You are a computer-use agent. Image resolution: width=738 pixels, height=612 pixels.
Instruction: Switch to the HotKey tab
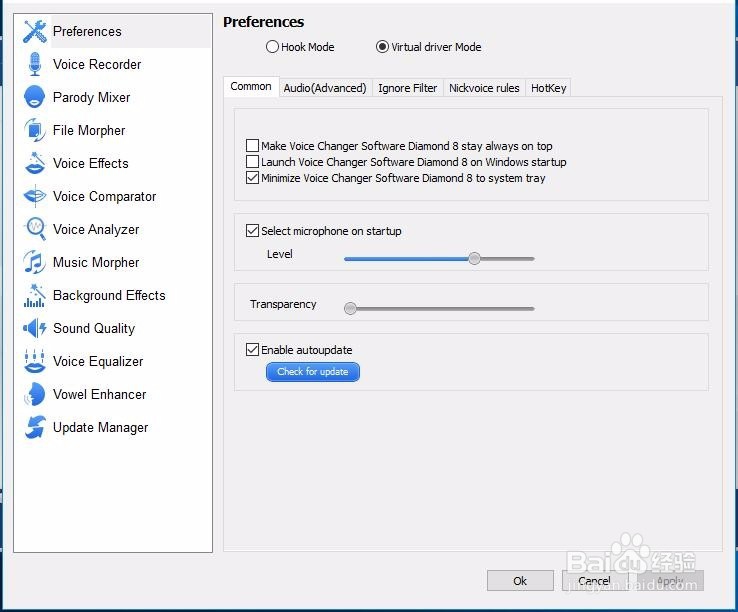(x=548, y=88)
